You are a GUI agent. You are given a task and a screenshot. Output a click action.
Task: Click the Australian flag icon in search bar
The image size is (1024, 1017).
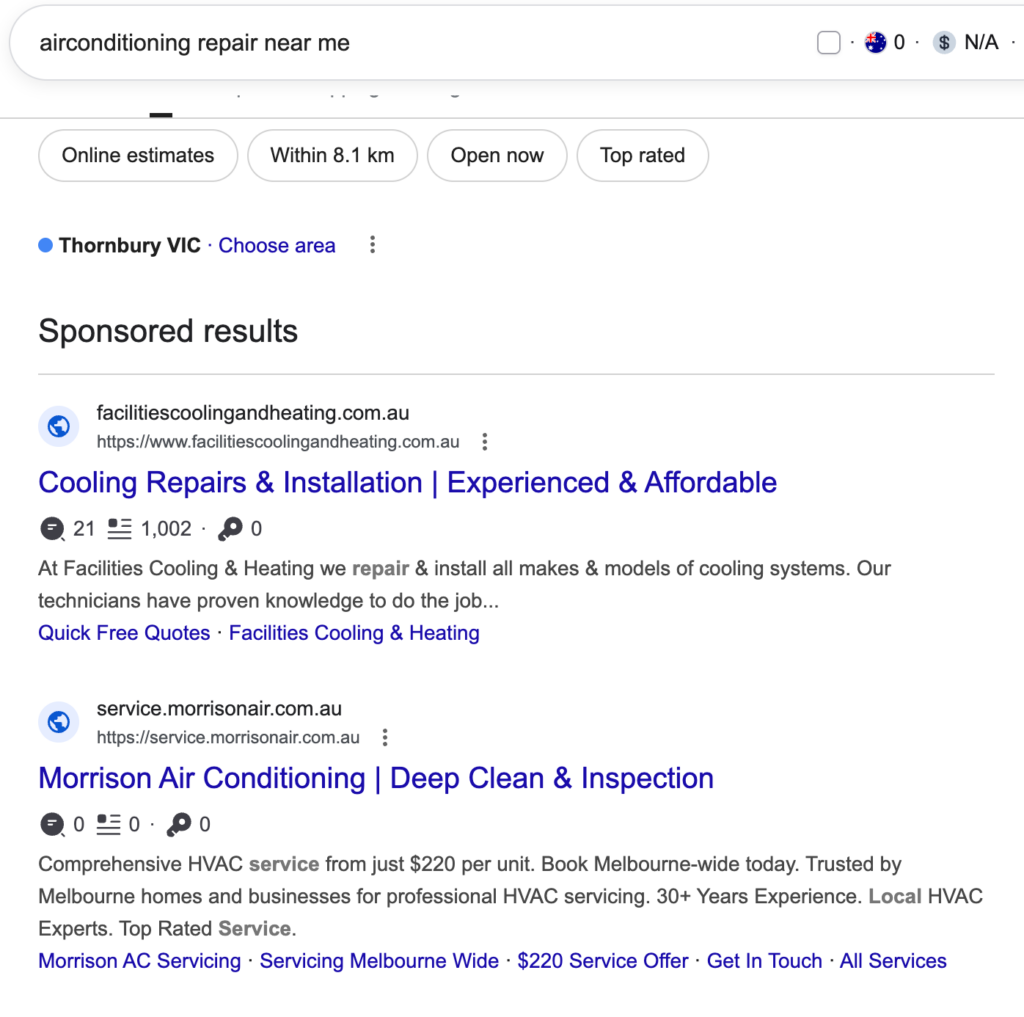pyautogui.click(x=875, y=42)
